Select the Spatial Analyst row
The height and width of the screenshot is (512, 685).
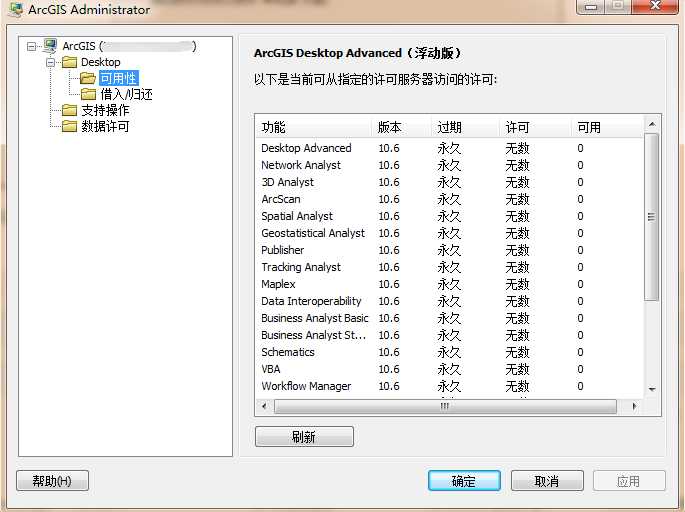tap(450, 216)
